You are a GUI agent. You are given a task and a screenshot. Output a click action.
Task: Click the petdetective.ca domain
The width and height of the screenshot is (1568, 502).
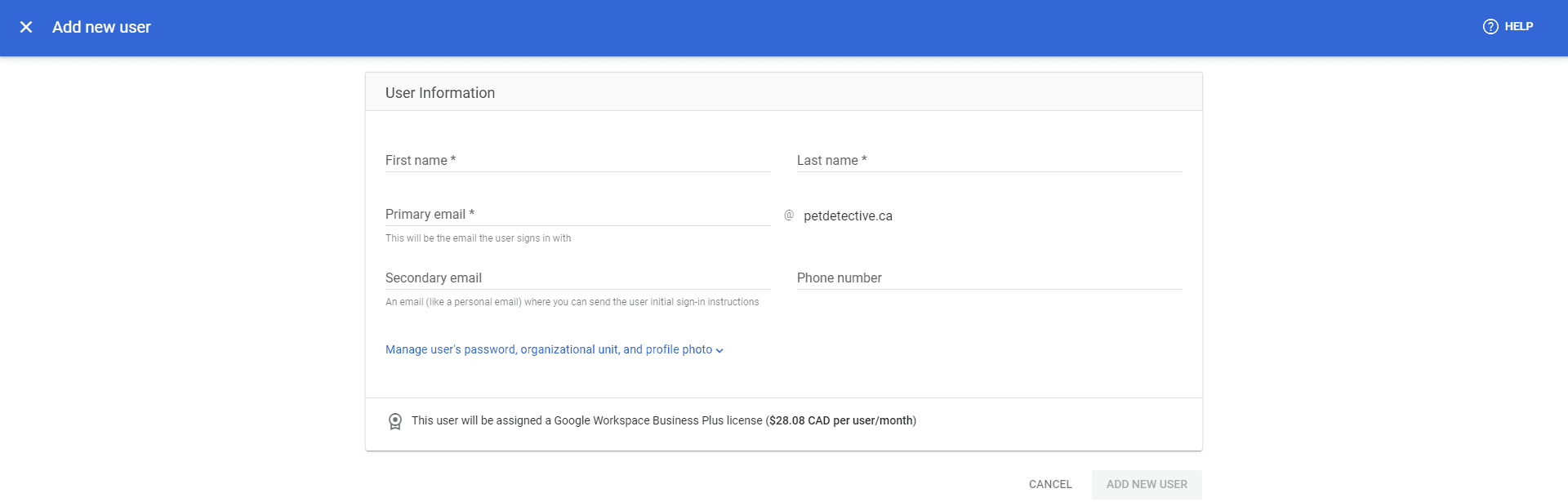[848, 216]
